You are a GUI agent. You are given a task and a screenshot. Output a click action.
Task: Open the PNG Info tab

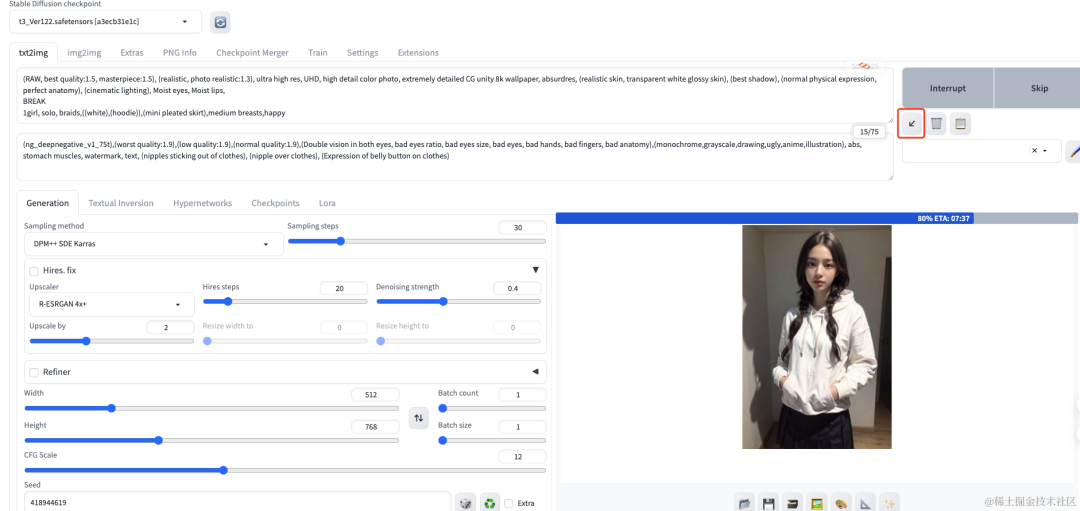point(180,52)
